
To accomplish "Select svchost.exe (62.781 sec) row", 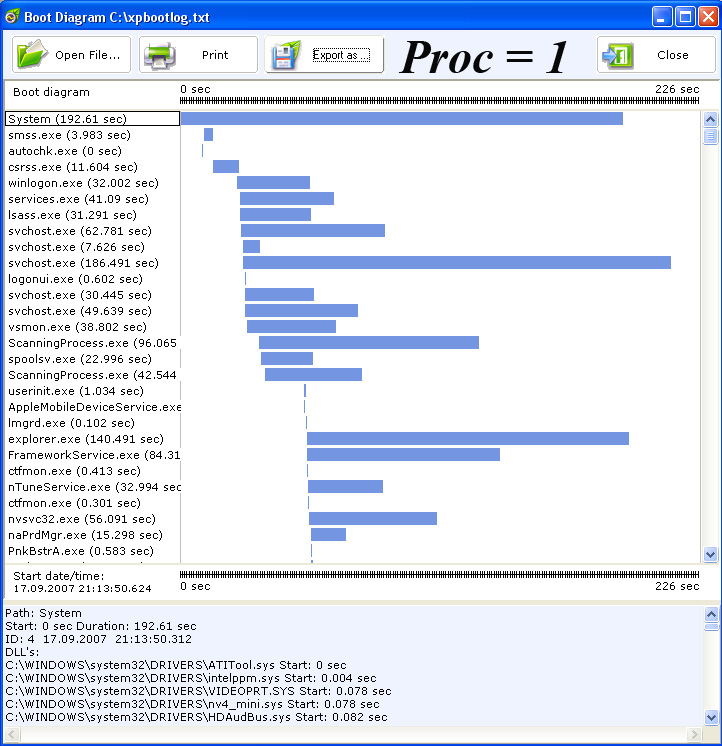I will 92,231.
